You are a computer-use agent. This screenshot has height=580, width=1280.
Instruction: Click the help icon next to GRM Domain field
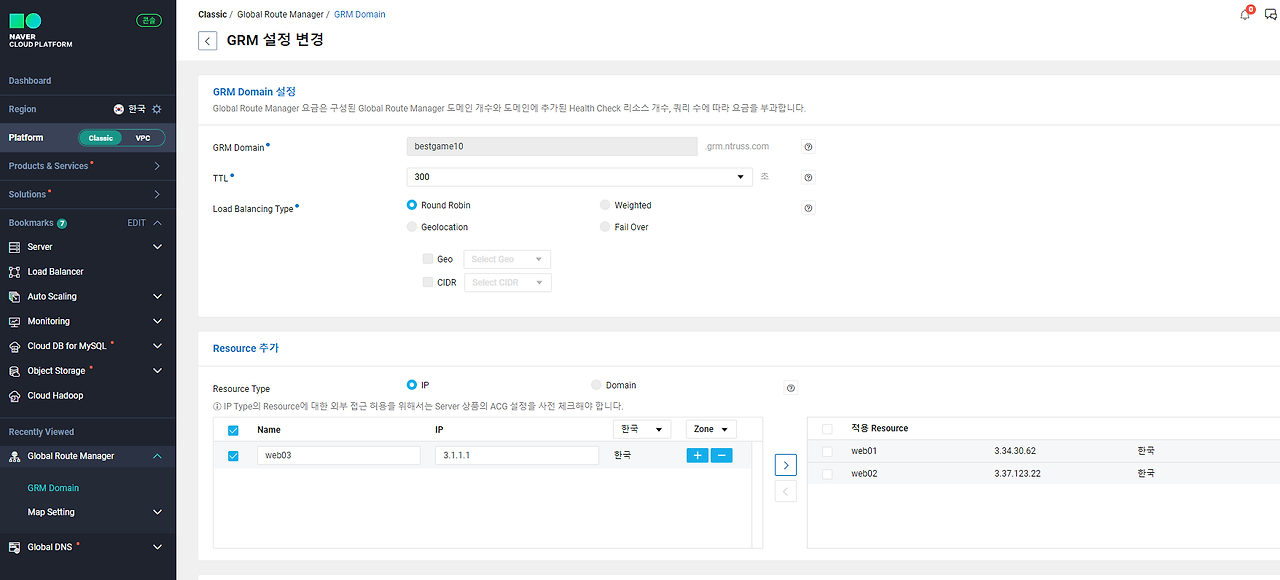pos(808,146)
